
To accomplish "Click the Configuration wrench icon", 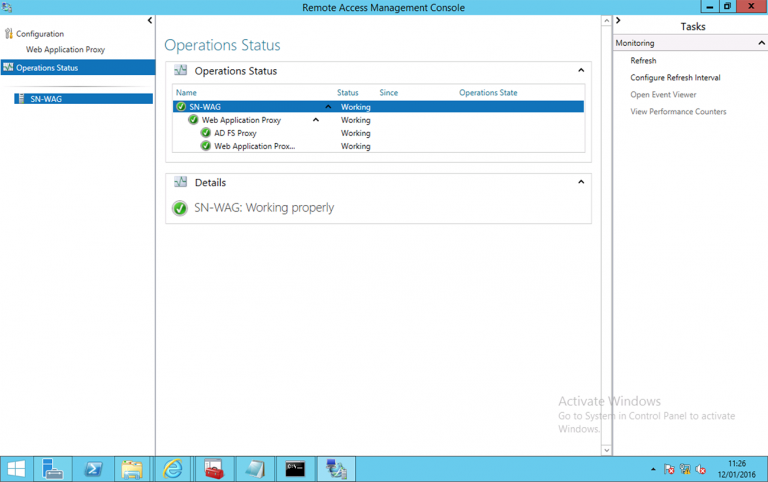I will click(x=8, y=34).
